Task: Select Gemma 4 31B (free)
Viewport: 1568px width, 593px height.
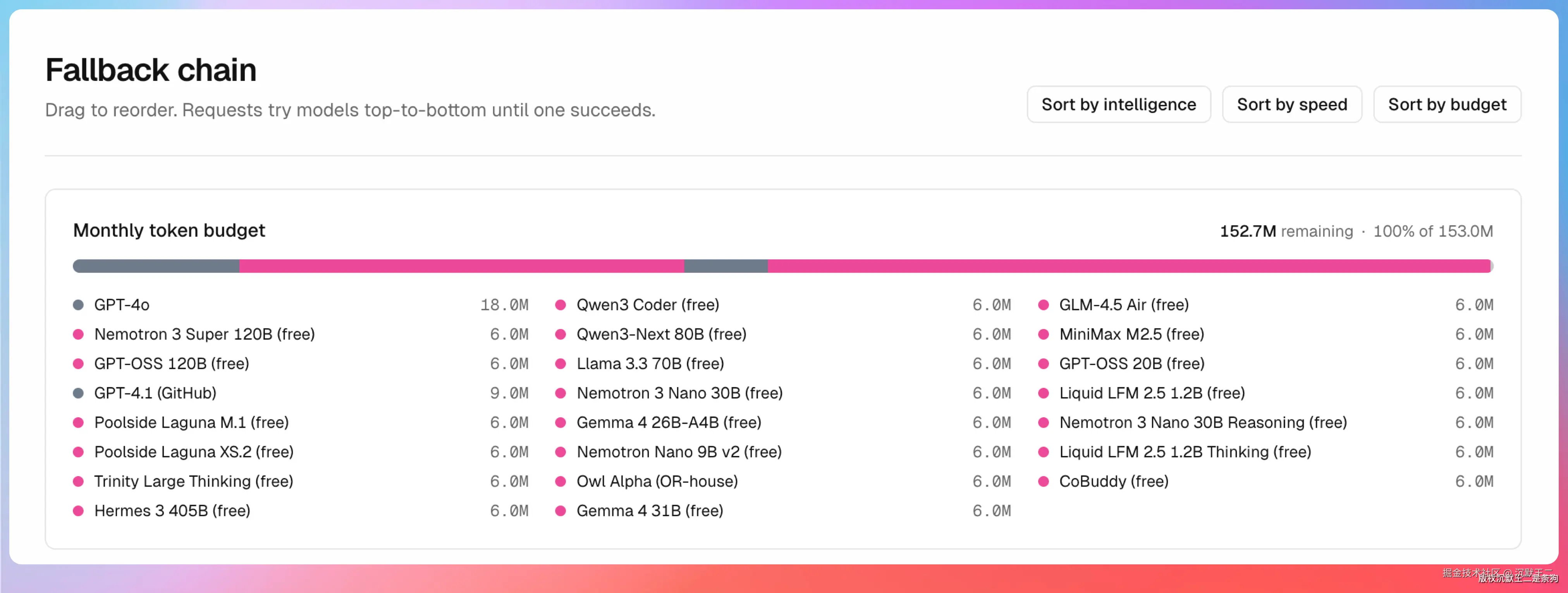Action: [x=650, y=510]
